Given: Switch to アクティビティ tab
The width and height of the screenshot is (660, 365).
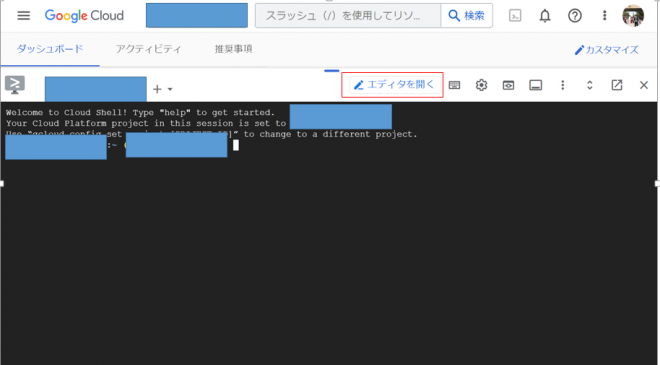Looking at the screenshot, I should [148, 49].
